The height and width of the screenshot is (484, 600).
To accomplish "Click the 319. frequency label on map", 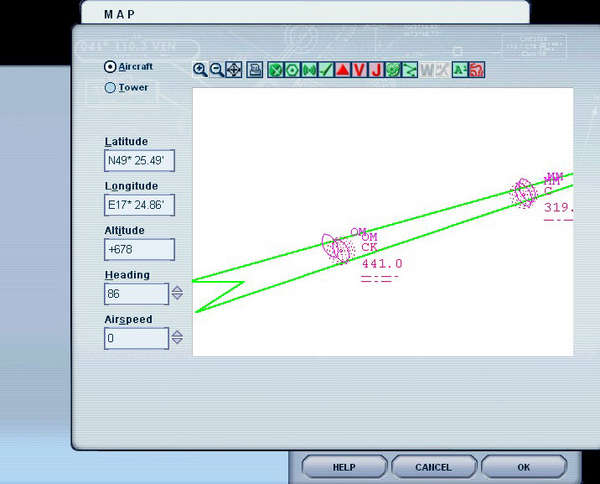I will [x=559, y=207].
